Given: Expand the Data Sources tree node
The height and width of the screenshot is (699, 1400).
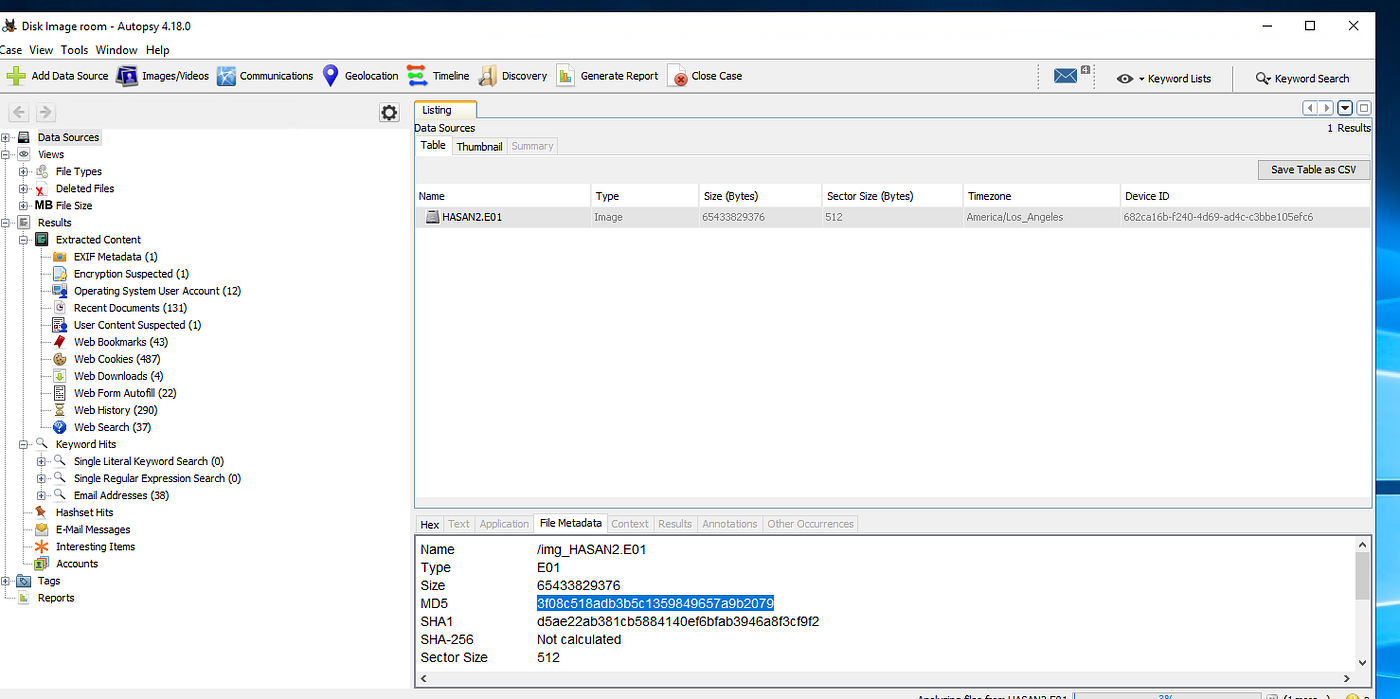Looking at the screenshot, I should click(x=6, y=137).
